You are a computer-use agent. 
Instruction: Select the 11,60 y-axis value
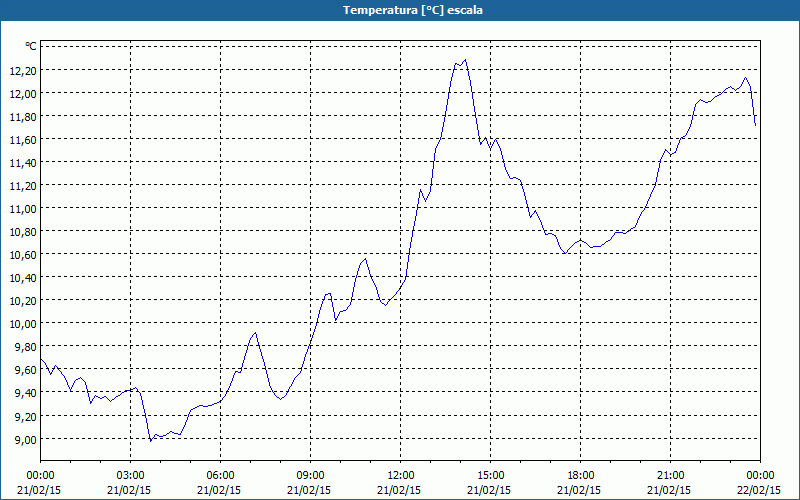click(23, 139)
